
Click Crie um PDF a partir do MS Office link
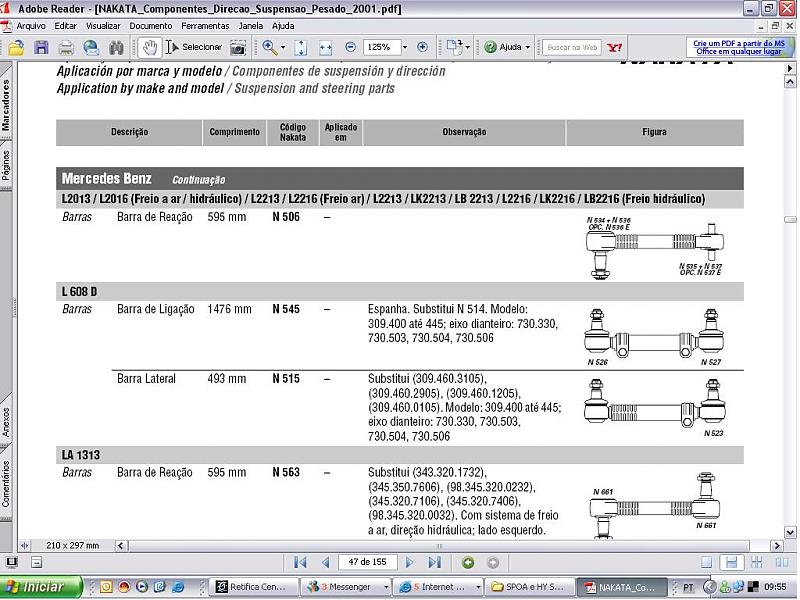(739, 47)
